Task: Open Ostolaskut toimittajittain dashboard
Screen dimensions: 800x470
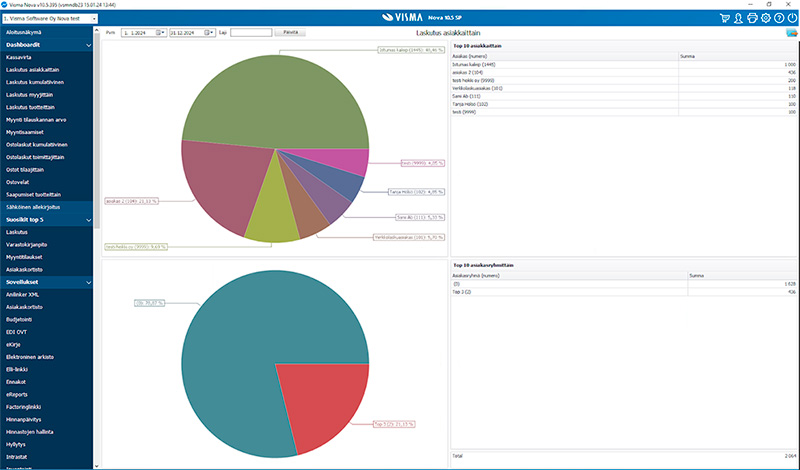Action: point(35,157)
